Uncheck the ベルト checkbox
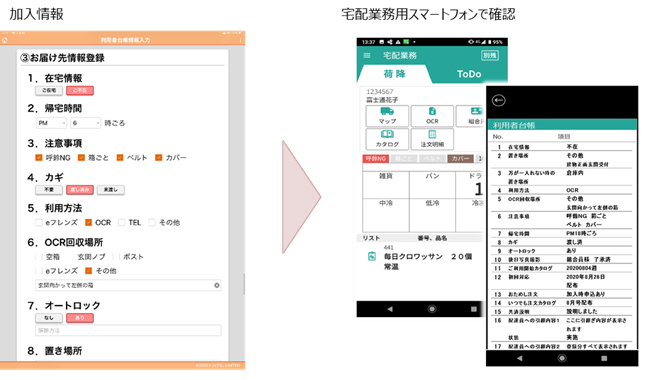 click(120, 157)
